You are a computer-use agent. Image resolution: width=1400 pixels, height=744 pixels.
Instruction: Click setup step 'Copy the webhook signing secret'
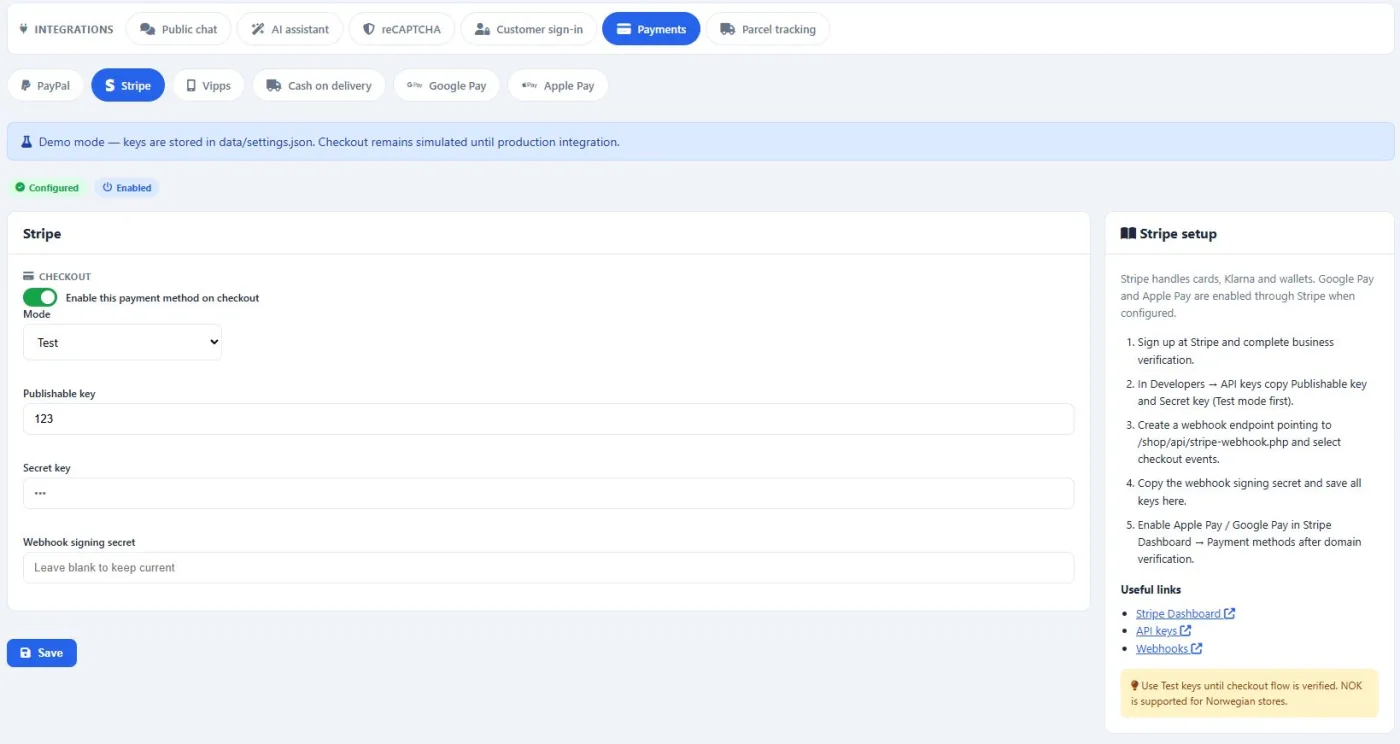(1250, 492)
